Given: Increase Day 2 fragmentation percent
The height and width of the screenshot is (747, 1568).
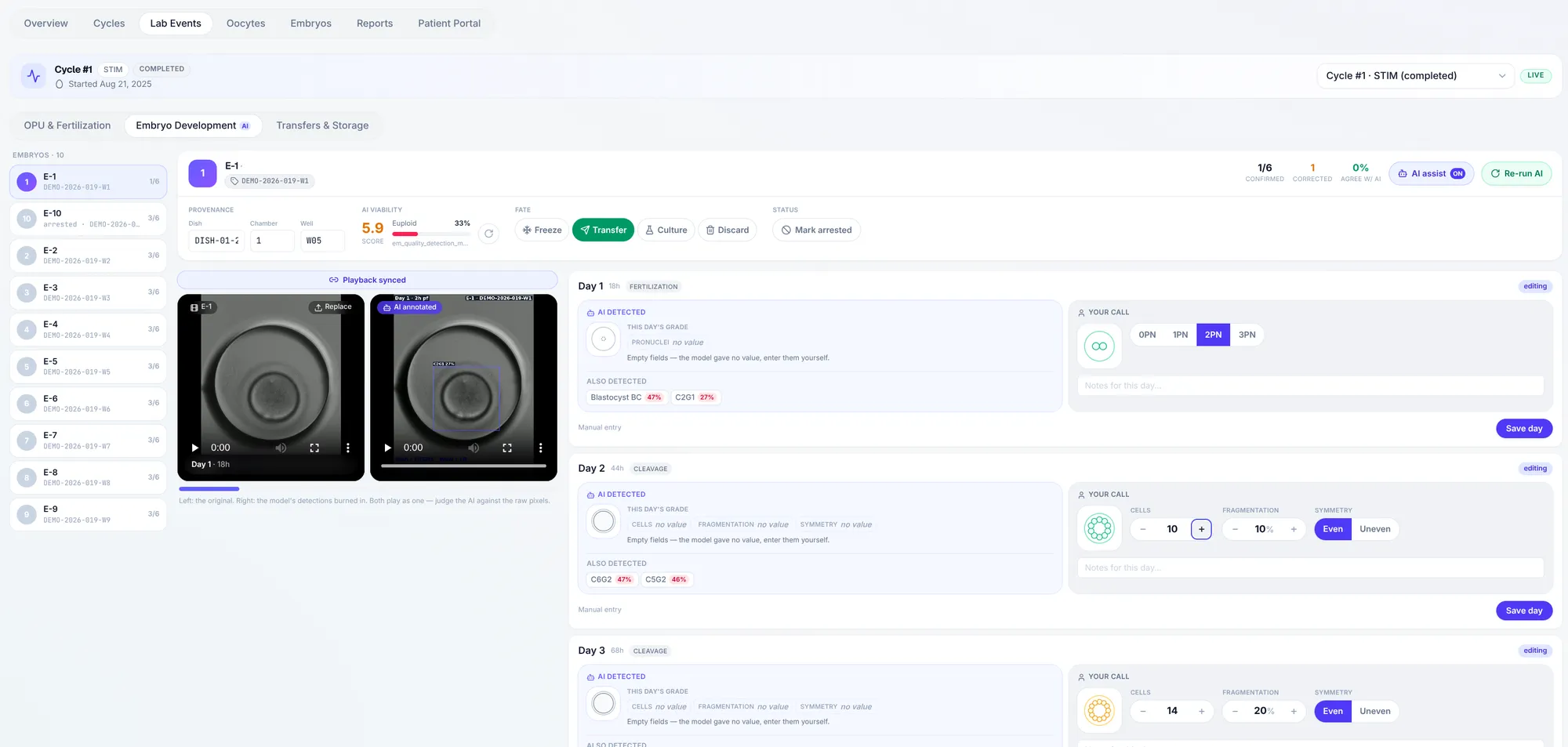Looking at the screenshot, I should 1294,529.
